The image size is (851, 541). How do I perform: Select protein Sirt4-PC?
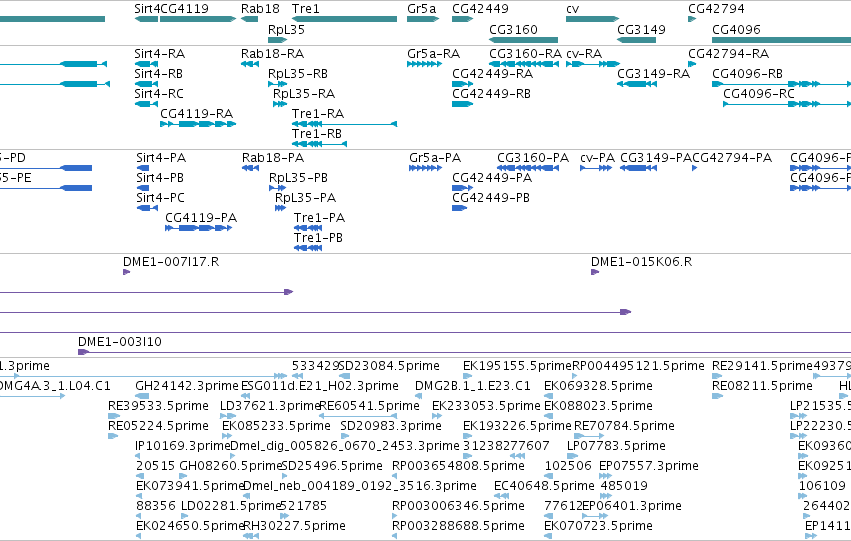pos(147,208)
